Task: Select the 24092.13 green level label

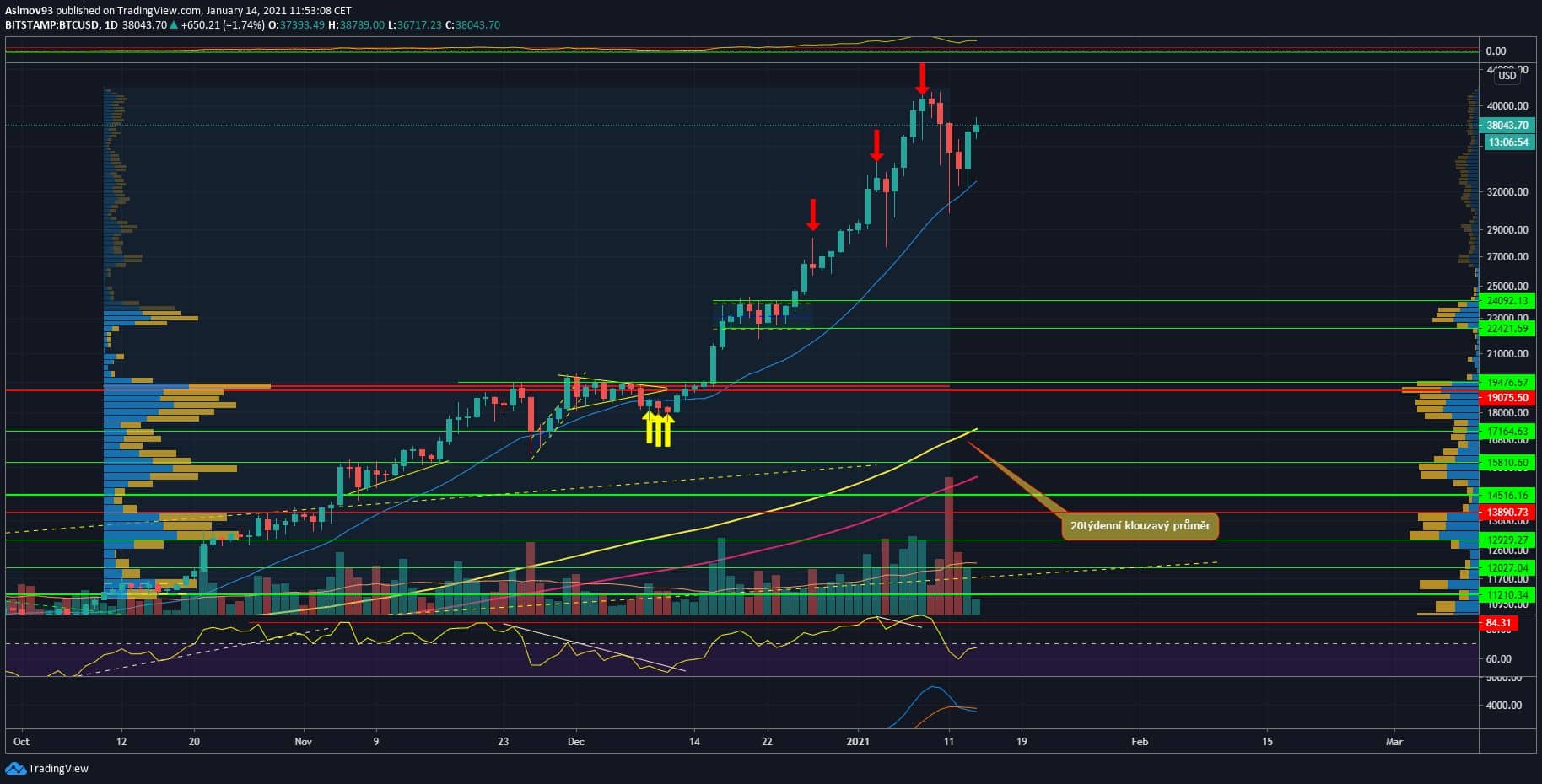Action: coord(1507,301)
